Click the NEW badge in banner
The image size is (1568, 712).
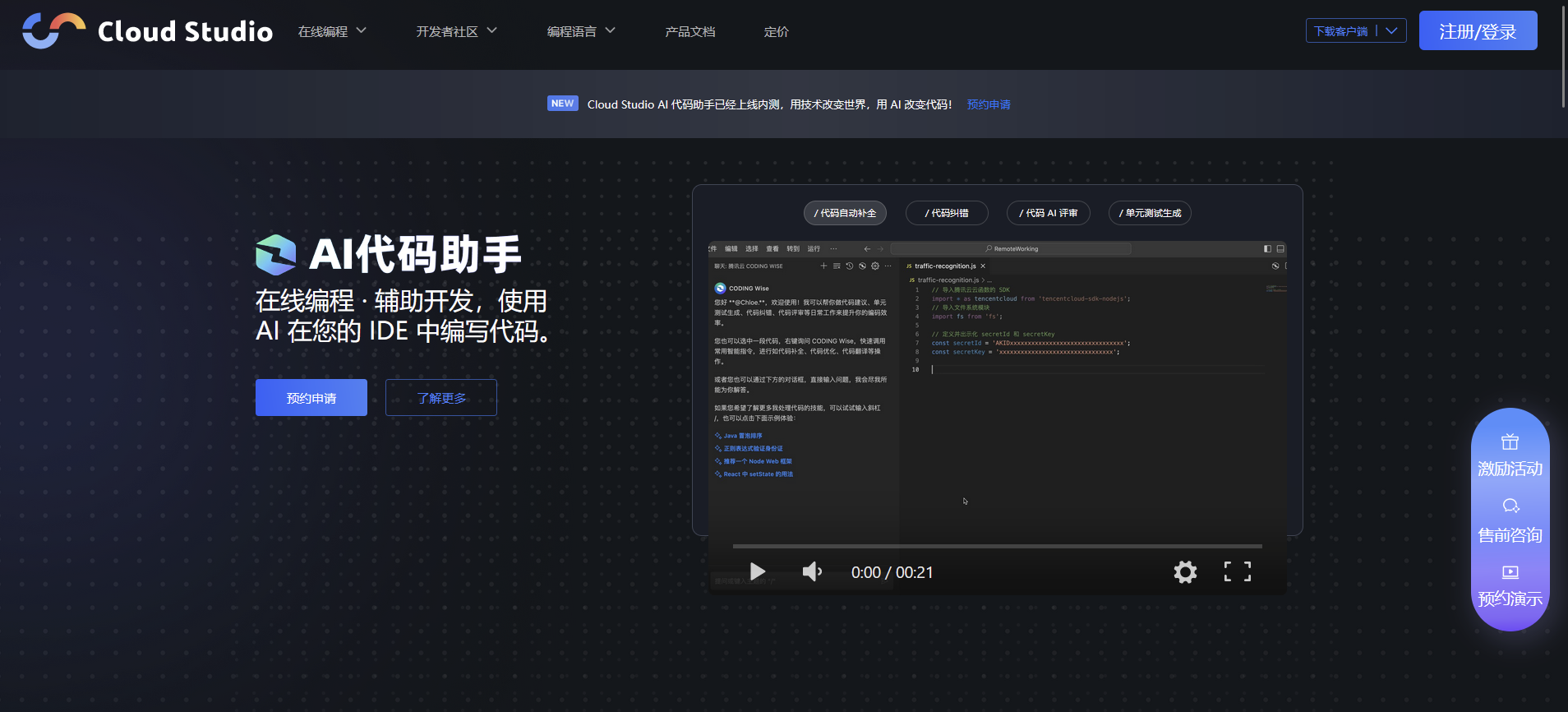(563, 104)
